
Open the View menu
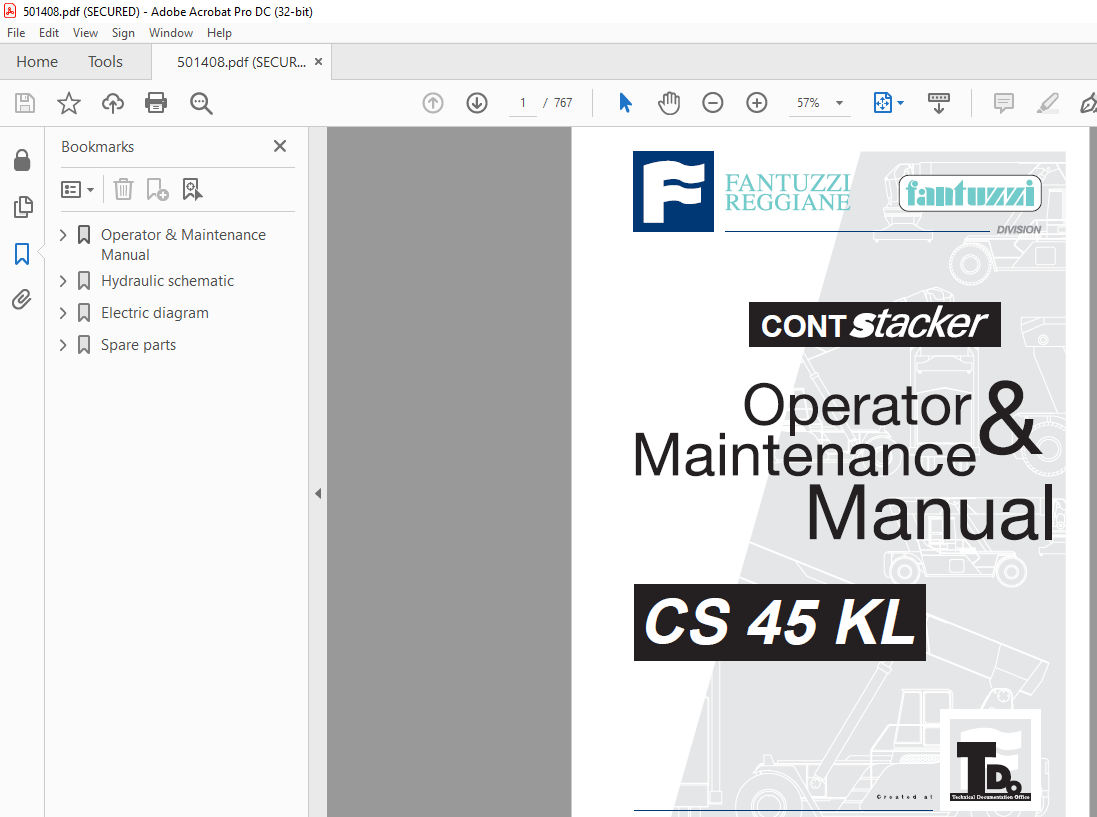click(85, 33)
